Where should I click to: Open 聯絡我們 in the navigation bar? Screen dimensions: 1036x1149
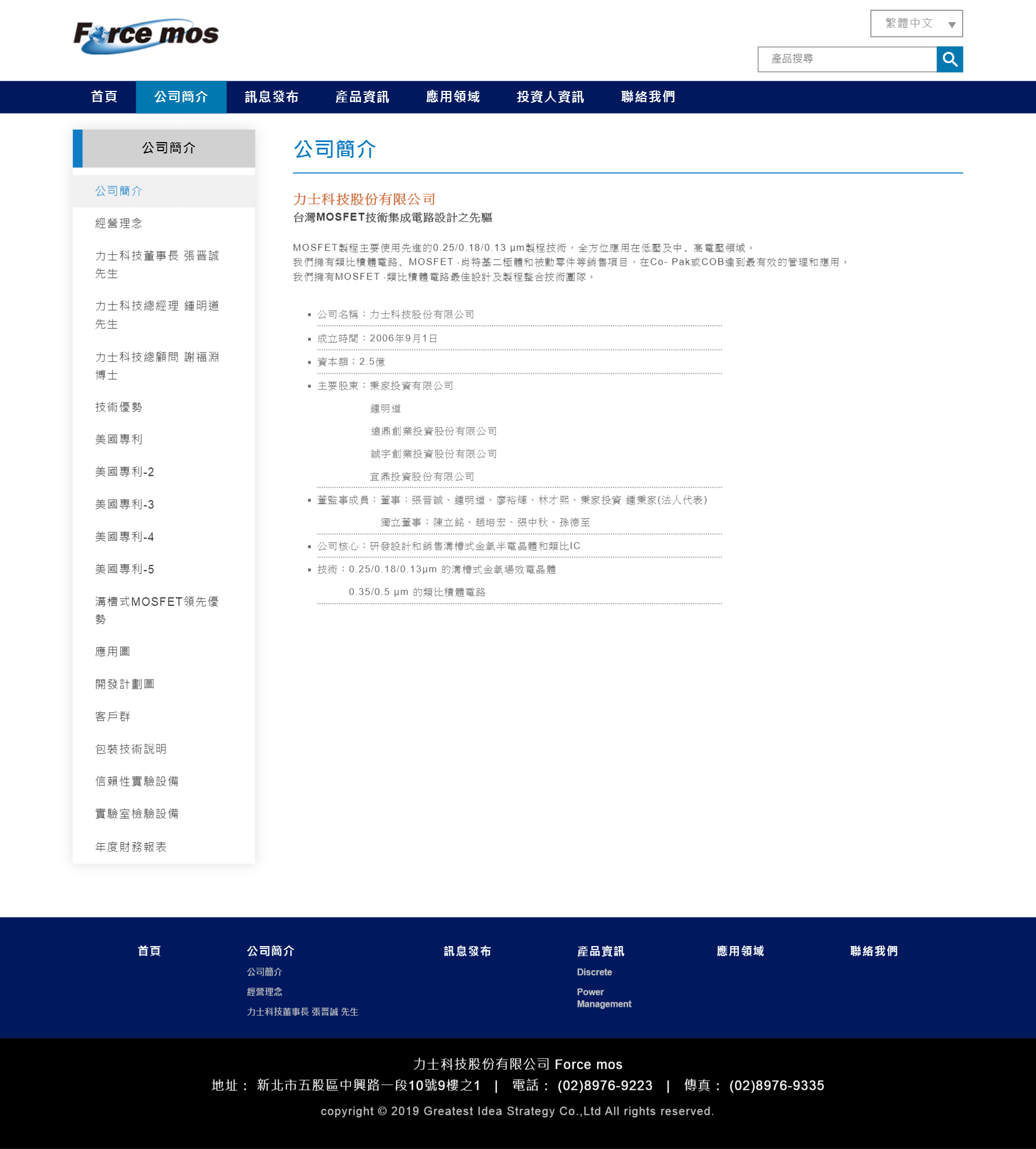(648, 97)
